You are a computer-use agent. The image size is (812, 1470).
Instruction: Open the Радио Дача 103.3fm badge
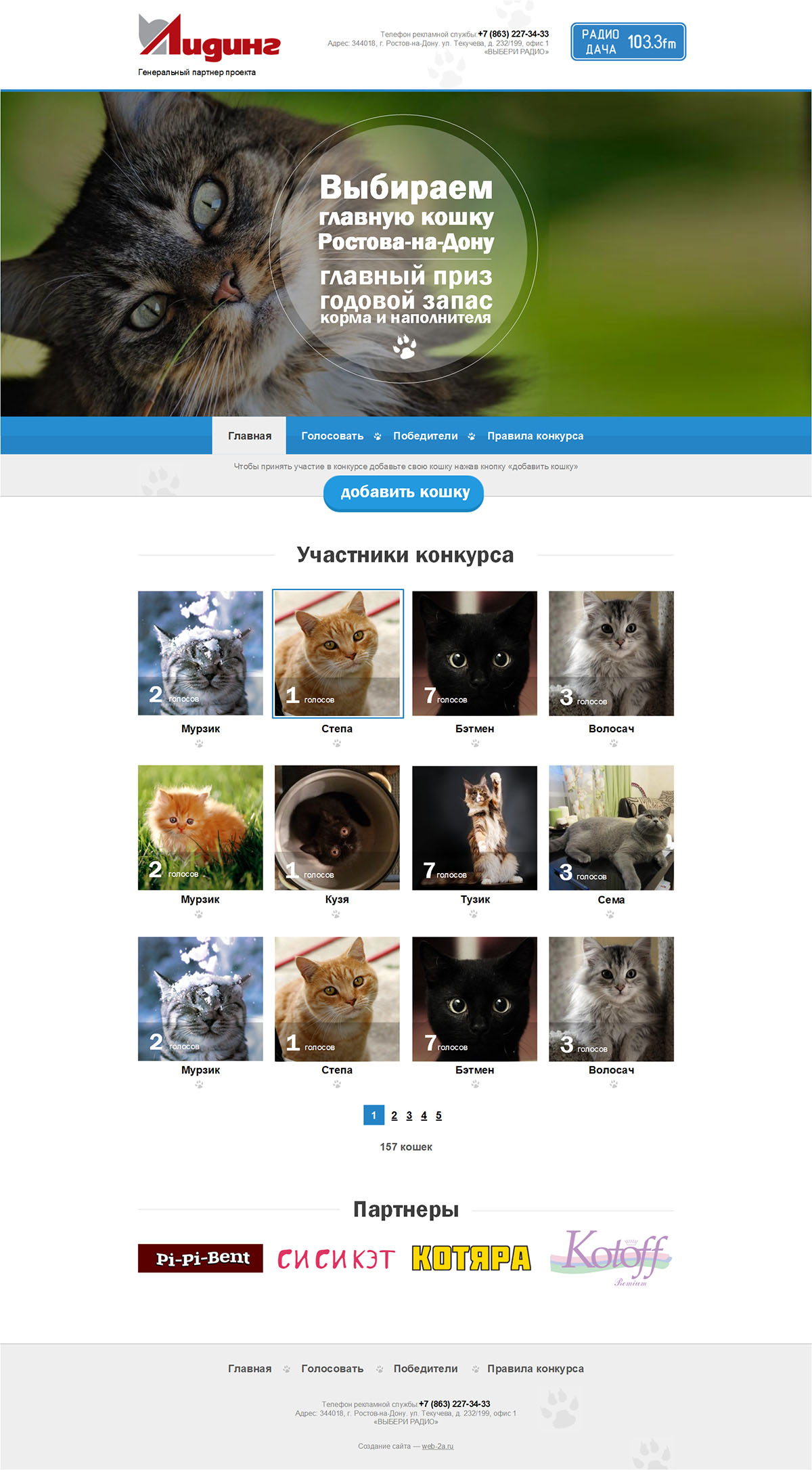(628, 41)
